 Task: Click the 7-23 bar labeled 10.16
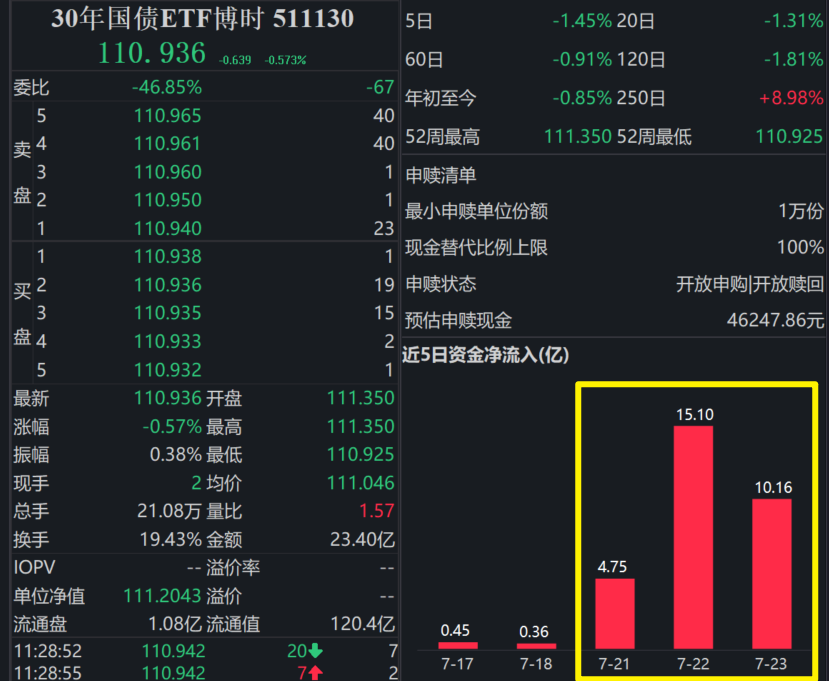point(772,574)
